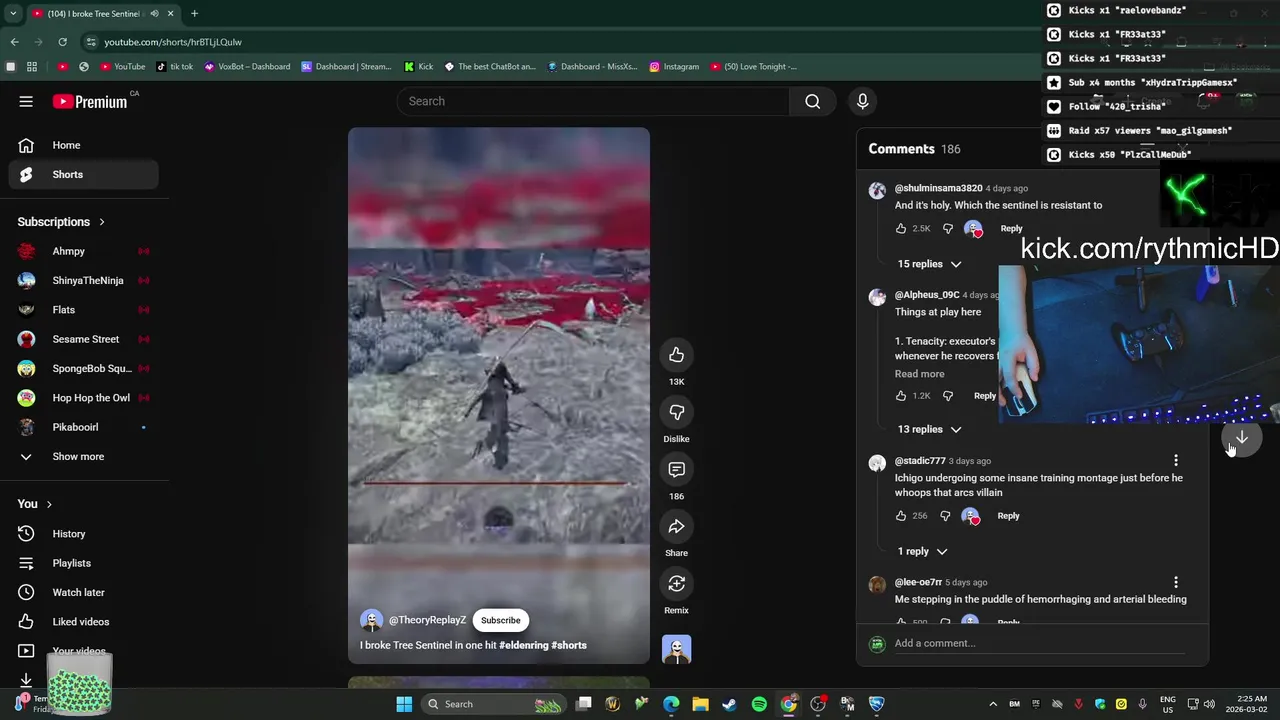The width and height of the screenshot is (1280, 720).
Task: Open the Instagram bookmark
Action: pos(674,67)
